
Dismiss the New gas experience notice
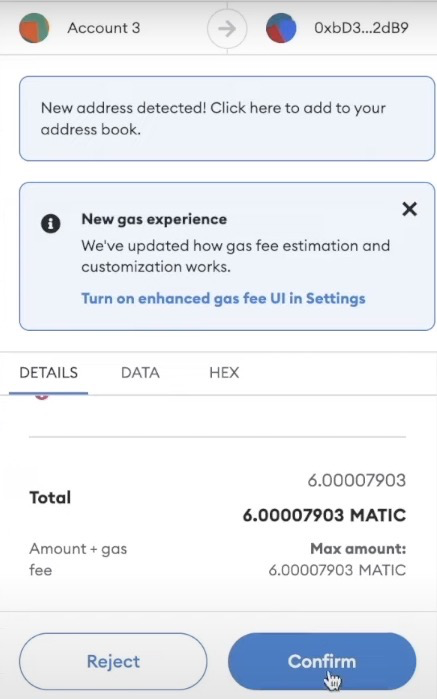409,209
